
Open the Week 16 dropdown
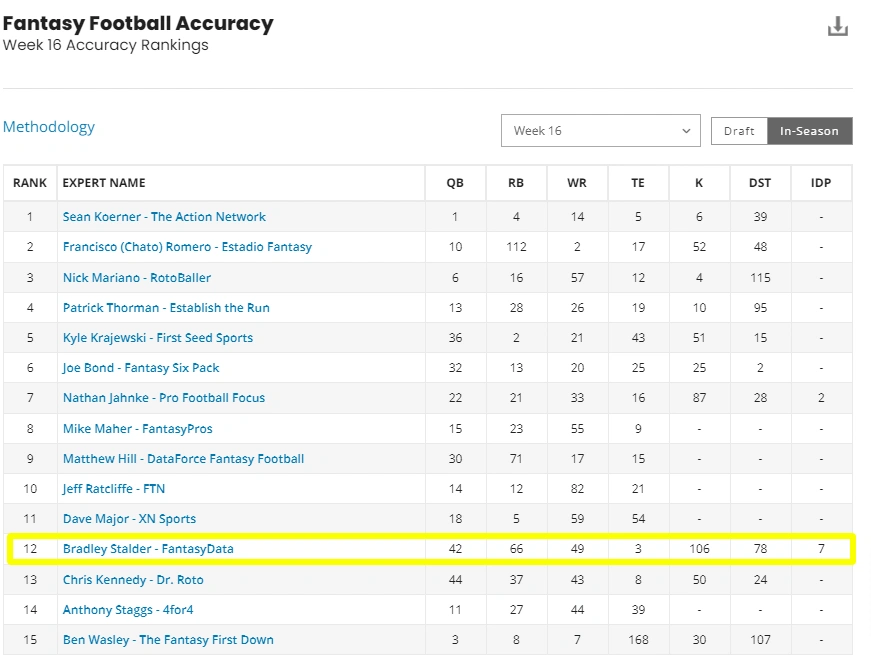click(600, 131)
